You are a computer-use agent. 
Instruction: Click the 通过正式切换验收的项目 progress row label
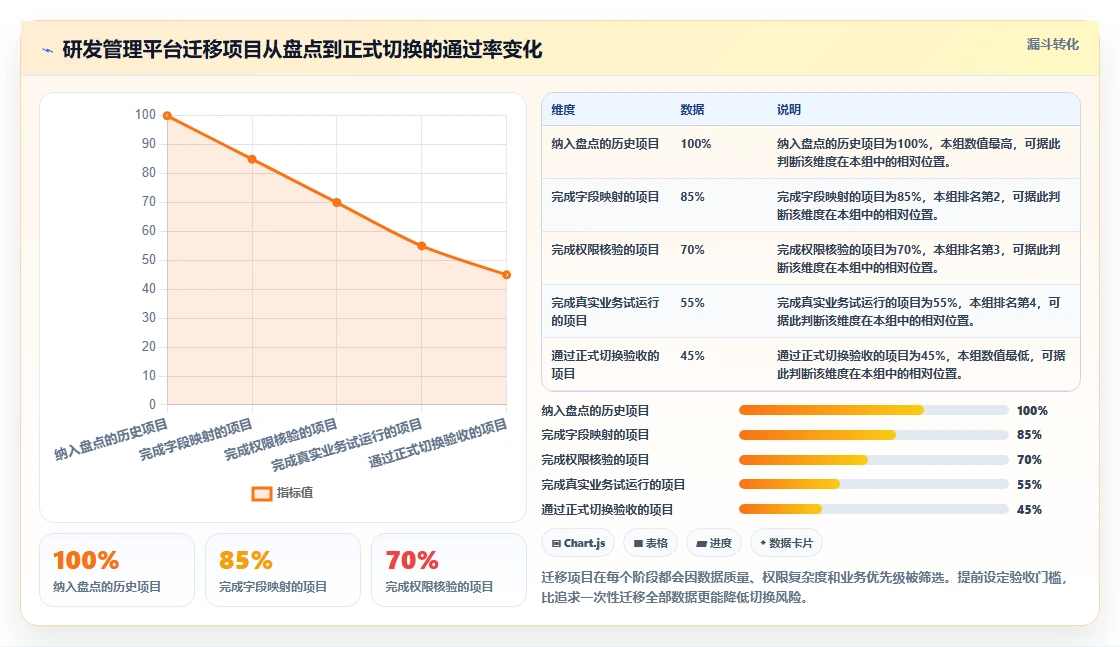pos(607,510)
